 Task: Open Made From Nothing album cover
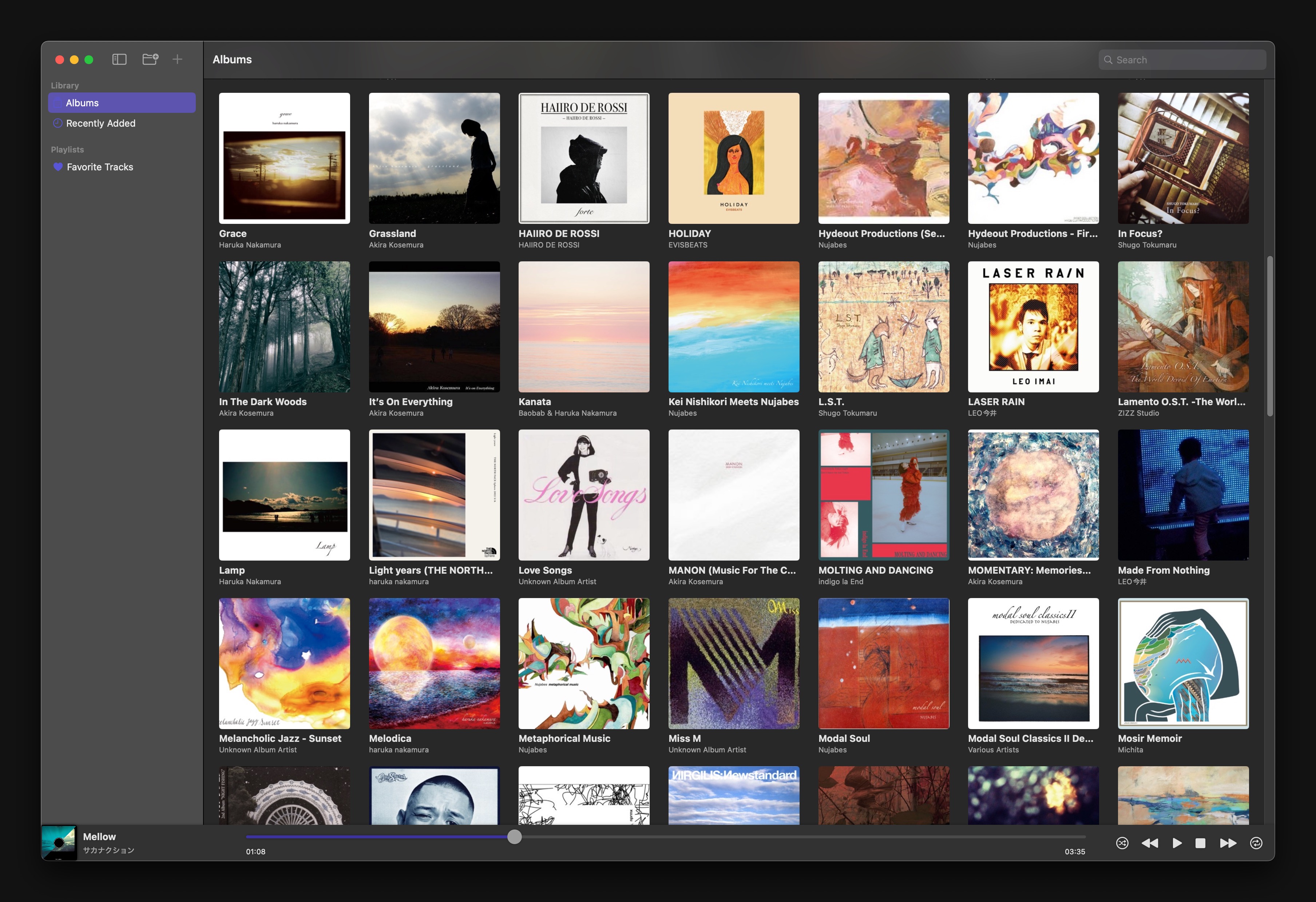(1183, 495)
